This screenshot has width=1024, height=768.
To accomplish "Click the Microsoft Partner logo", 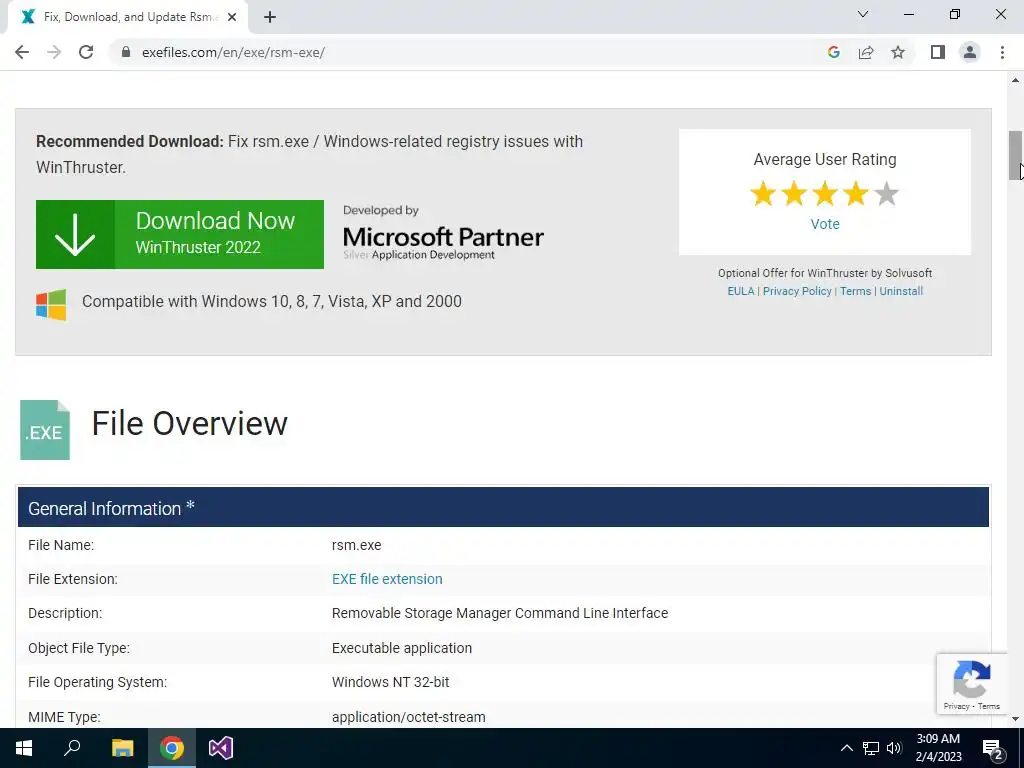I will [x=443, y=235].
